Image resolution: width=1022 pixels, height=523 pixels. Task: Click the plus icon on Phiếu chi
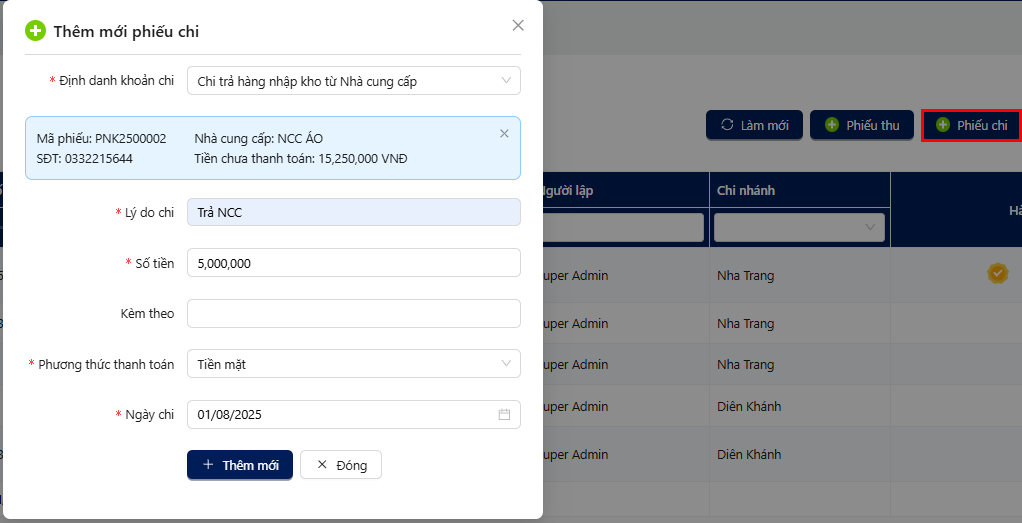[942, 125]
